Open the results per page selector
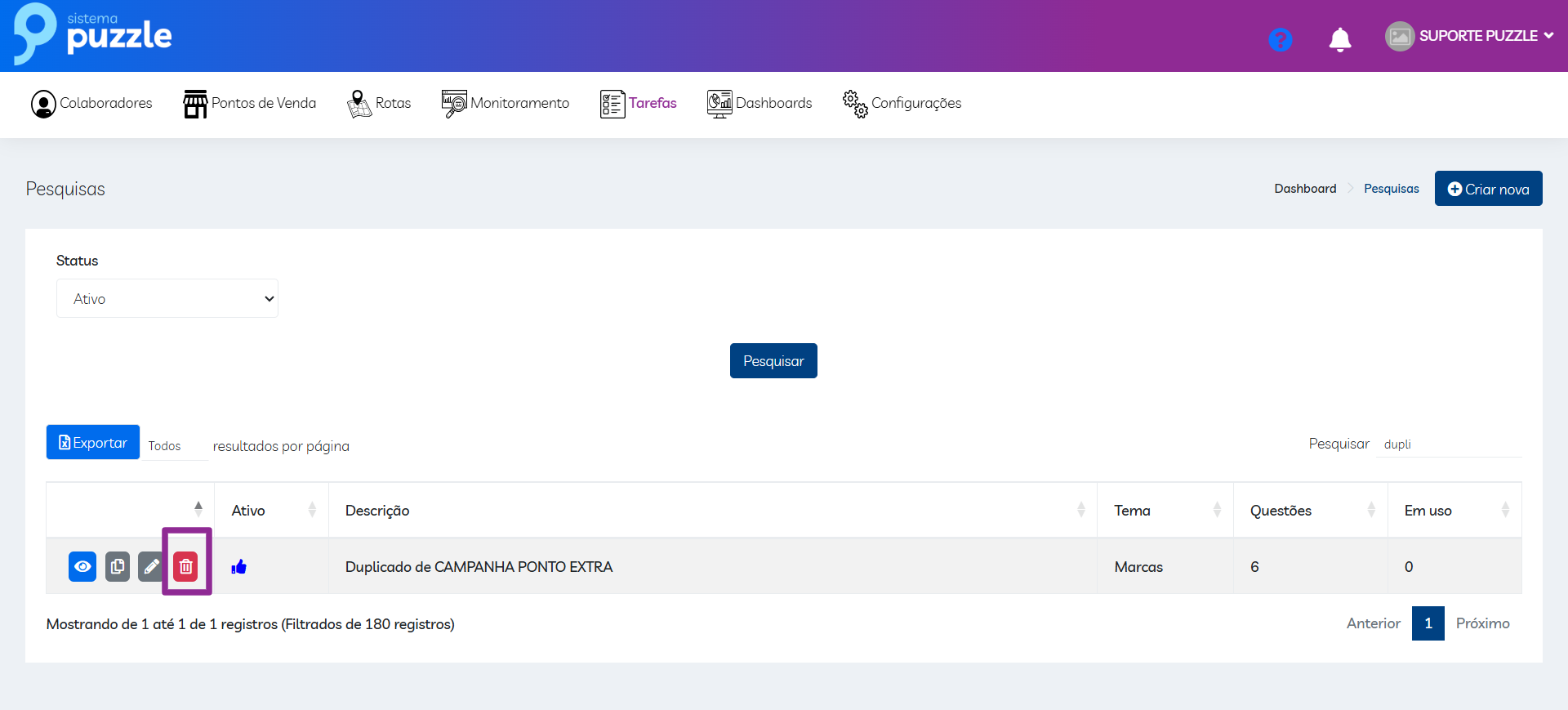The width and height of the screenshot is (1568, 710). [175, 446]
